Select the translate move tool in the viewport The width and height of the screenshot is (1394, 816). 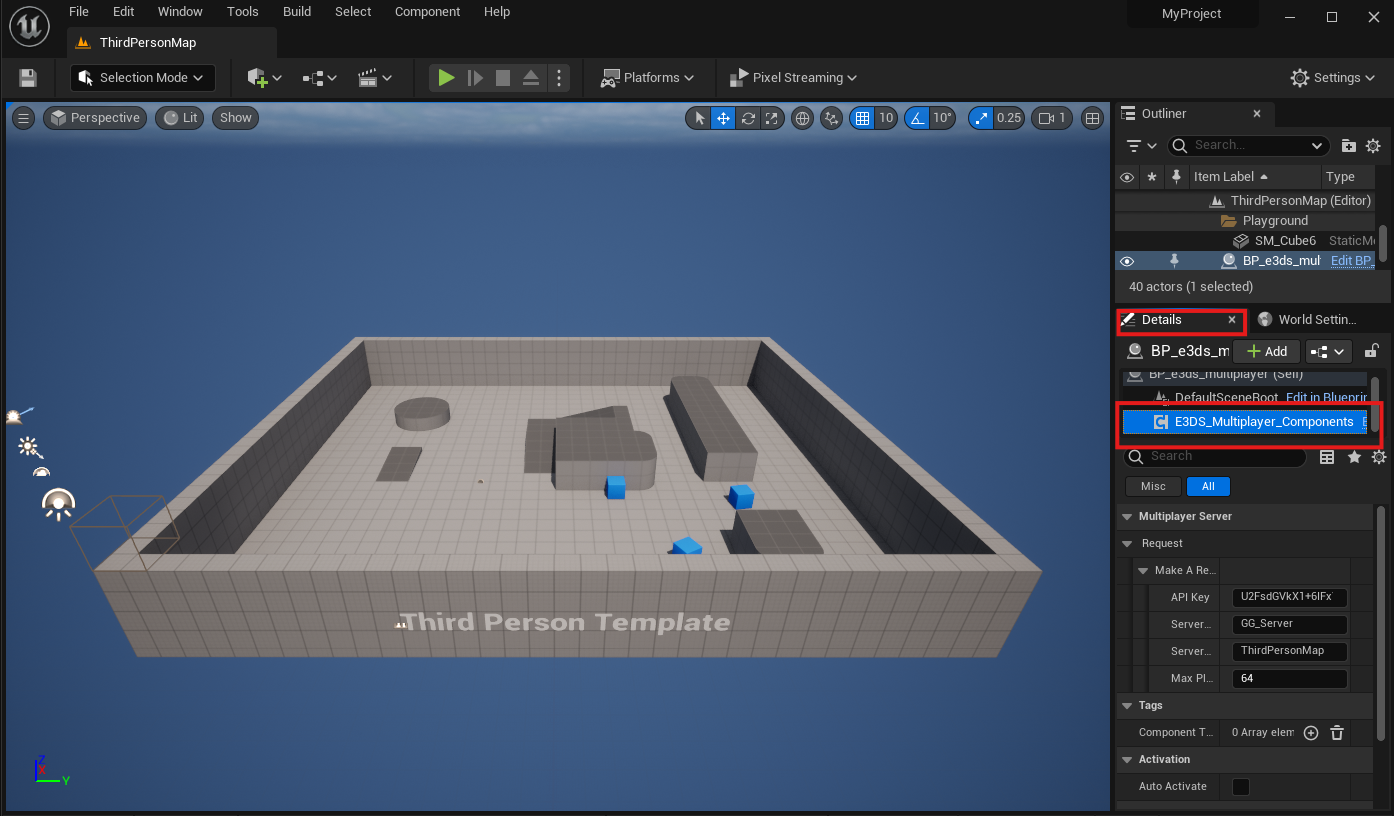pyautogui.click(x=724, y=118)
